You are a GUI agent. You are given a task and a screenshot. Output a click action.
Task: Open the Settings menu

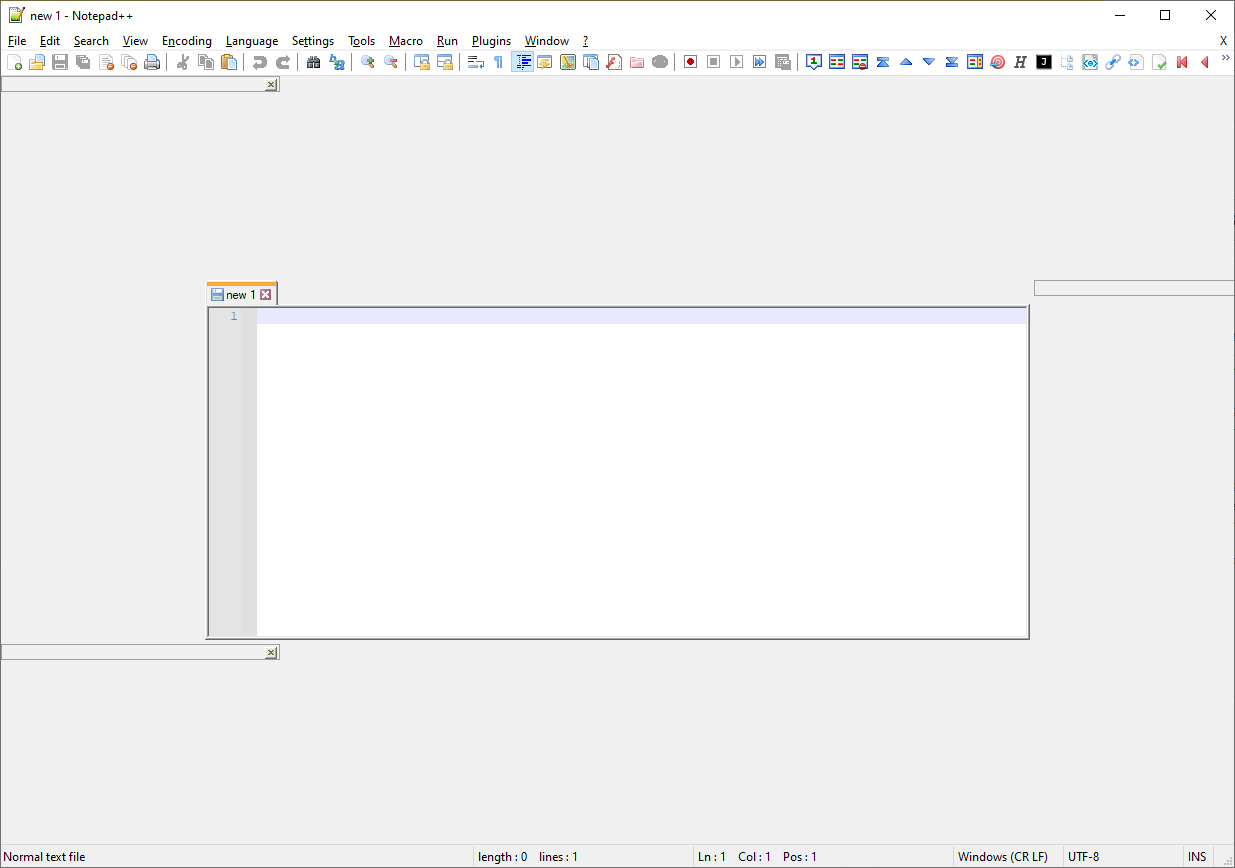(313, 41)
